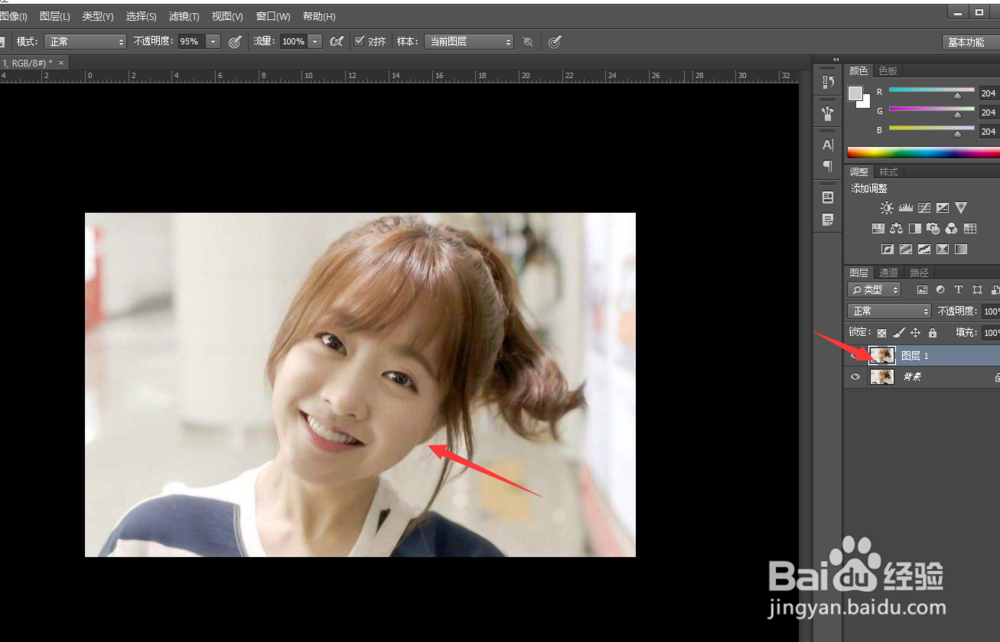Switch to the 颜色 tab
This screenshot has height=642, width=1000.
click(858, 71)
